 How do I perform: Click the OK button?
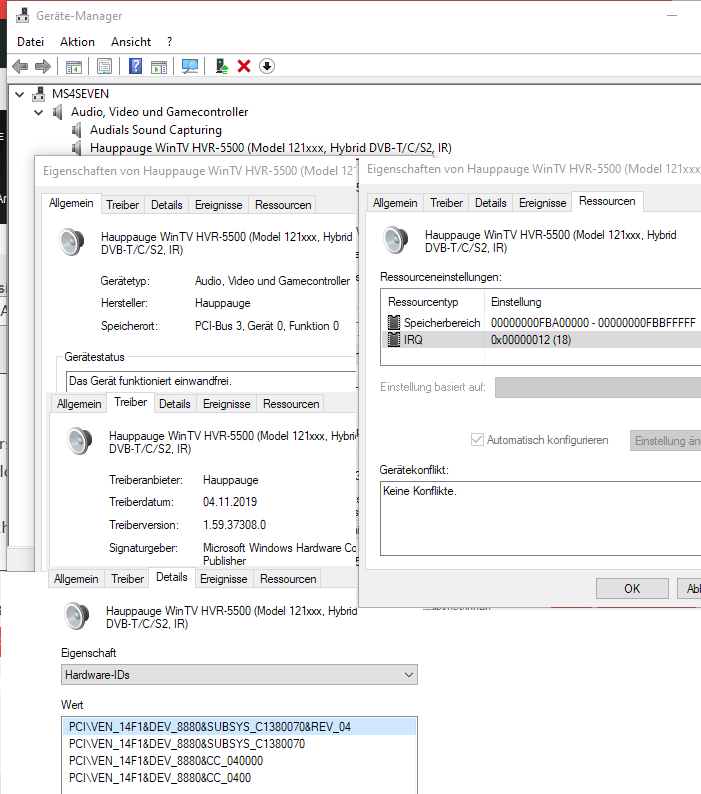pos(632,588)
